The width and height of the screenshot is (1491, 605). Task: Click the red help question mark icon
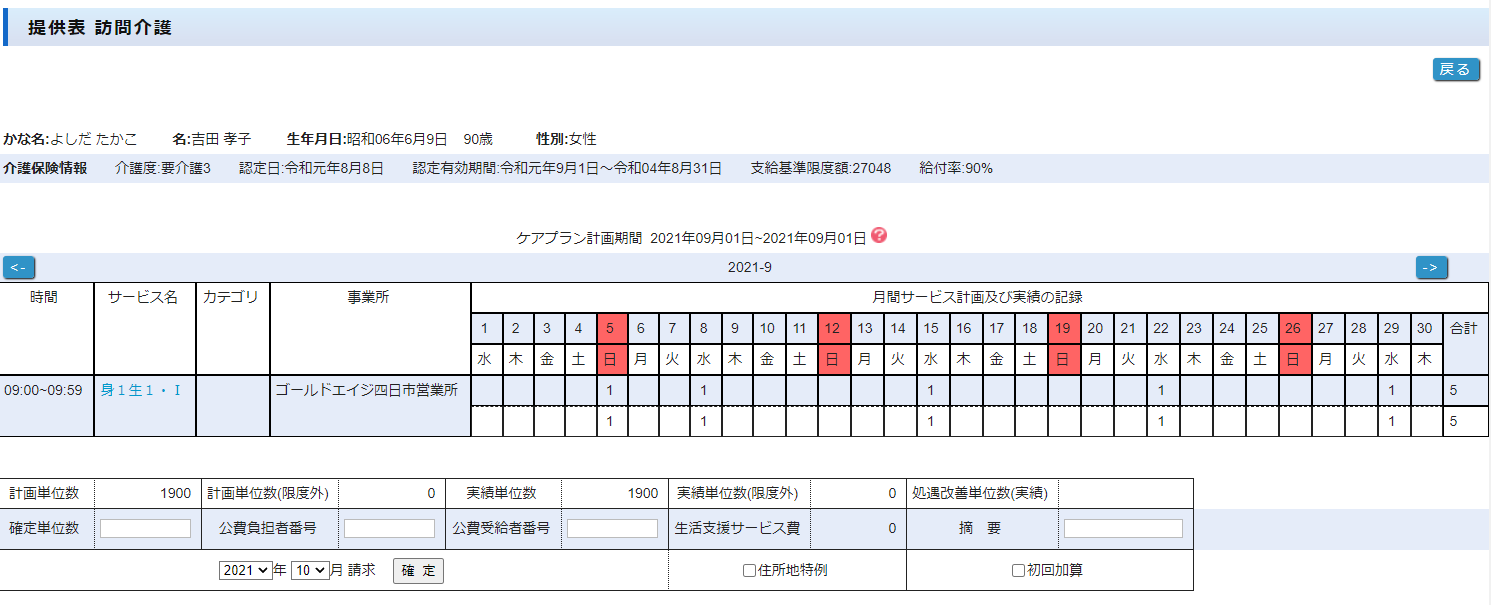tap(879, 236)
